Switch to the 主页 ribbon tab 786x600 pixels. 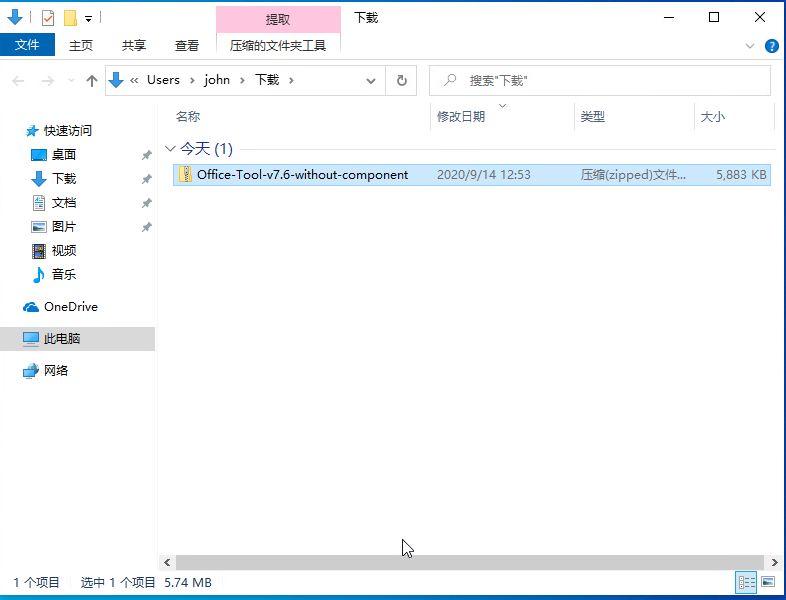(81, 46)
